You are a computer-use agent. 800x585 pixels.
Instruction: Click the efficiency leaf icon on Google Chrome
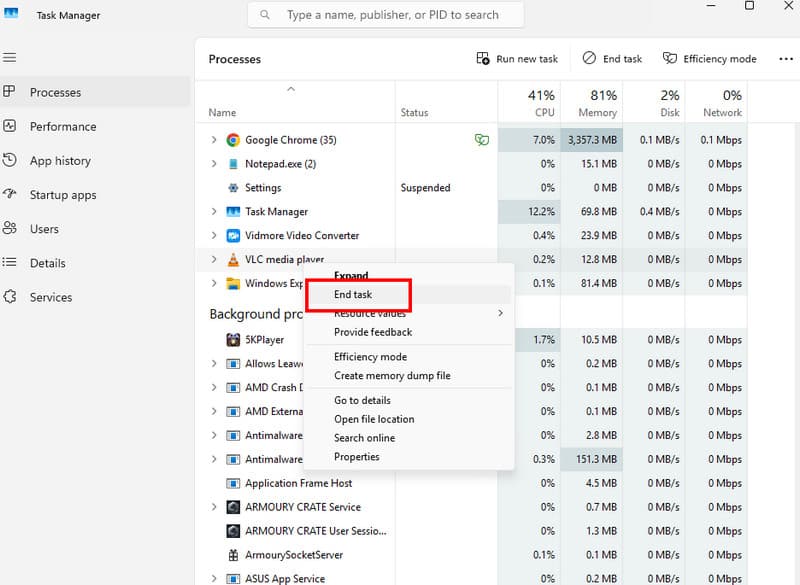[482, 140]
